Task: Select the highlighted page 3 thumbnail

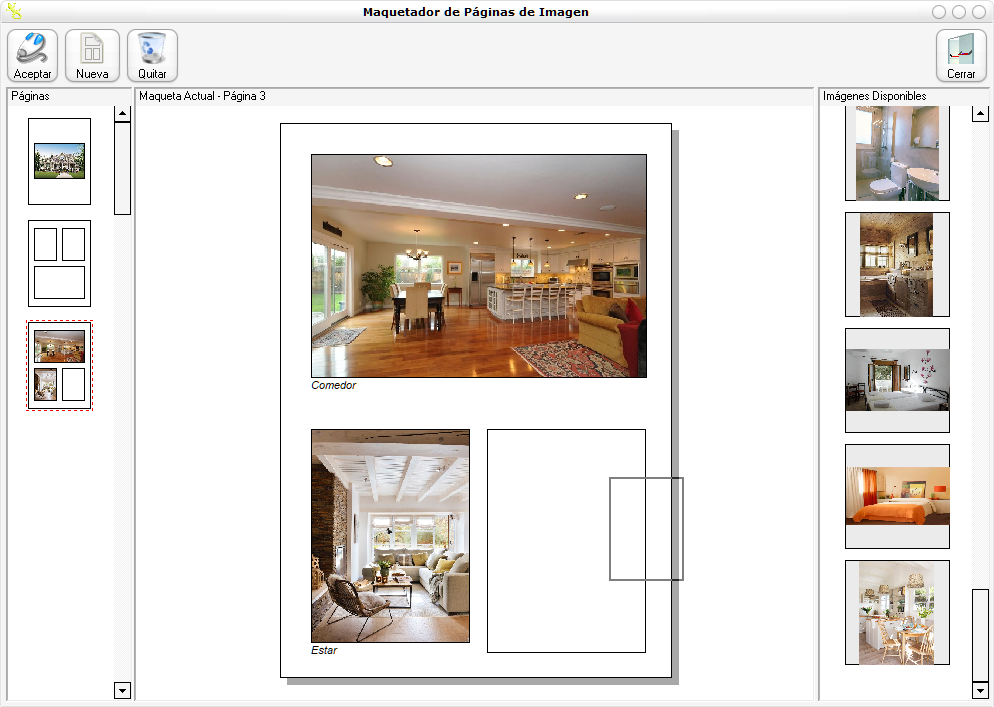Action: [x=59, y=365]
